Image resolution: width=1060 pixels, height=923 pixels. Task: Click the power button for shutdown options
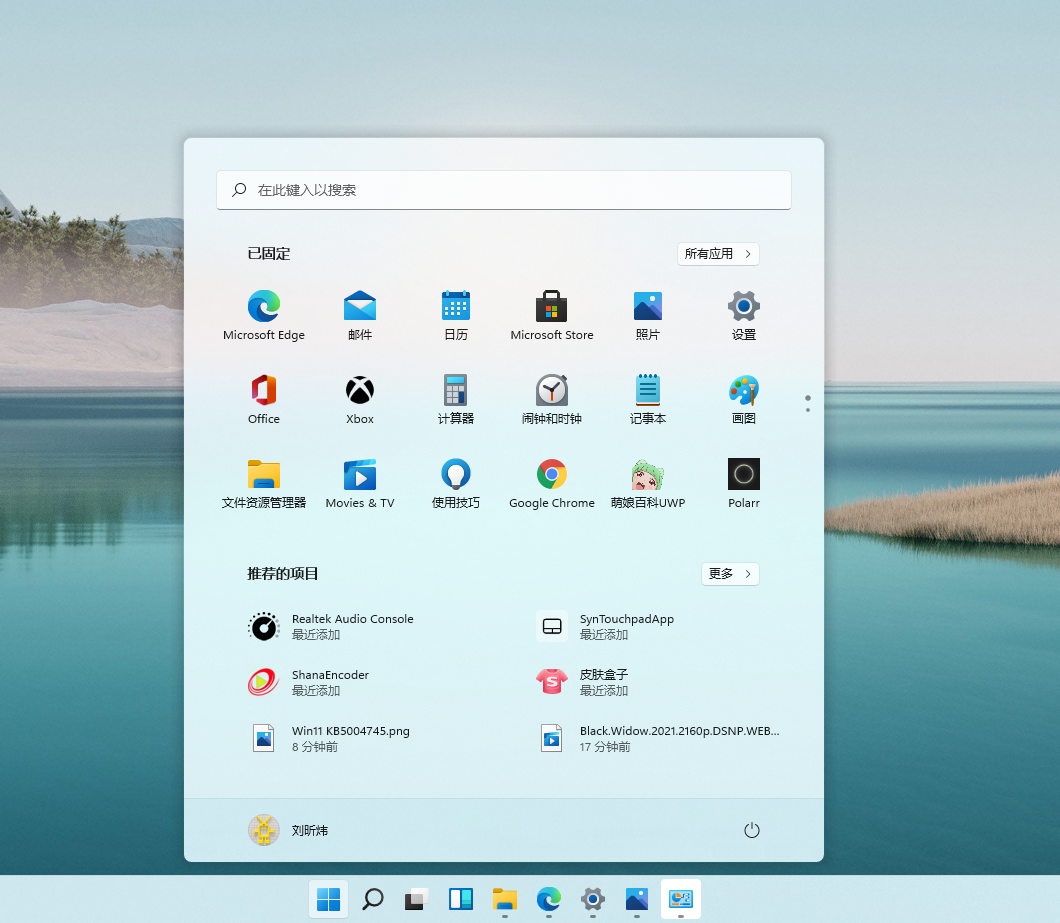pos(751,830)
